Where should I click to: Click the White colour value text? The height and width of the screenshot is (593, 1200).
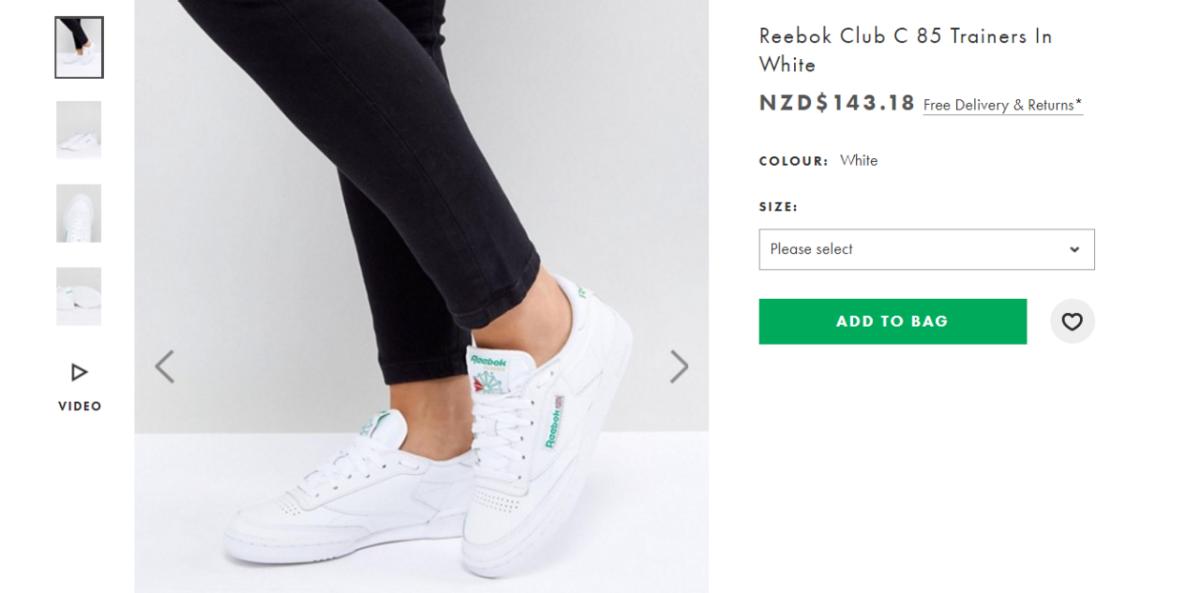coord(859,160)
